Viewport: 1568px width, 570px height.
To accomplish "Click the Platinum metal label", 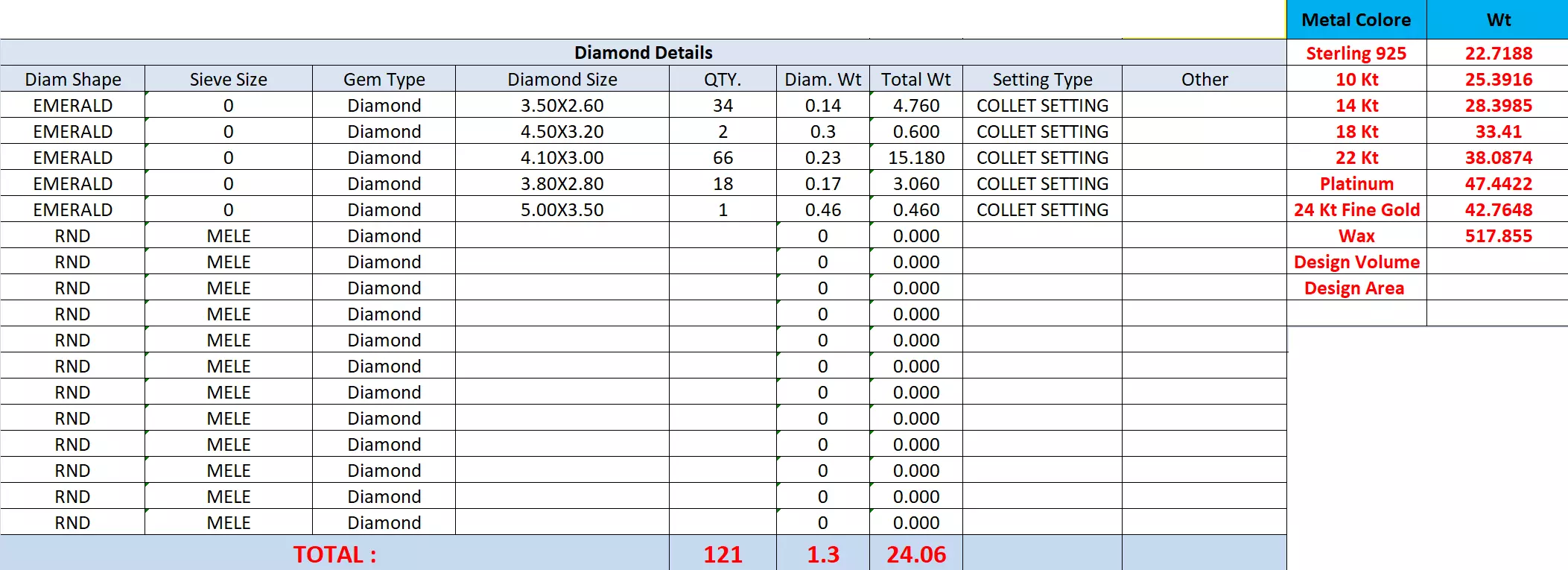I will 1356,183.
